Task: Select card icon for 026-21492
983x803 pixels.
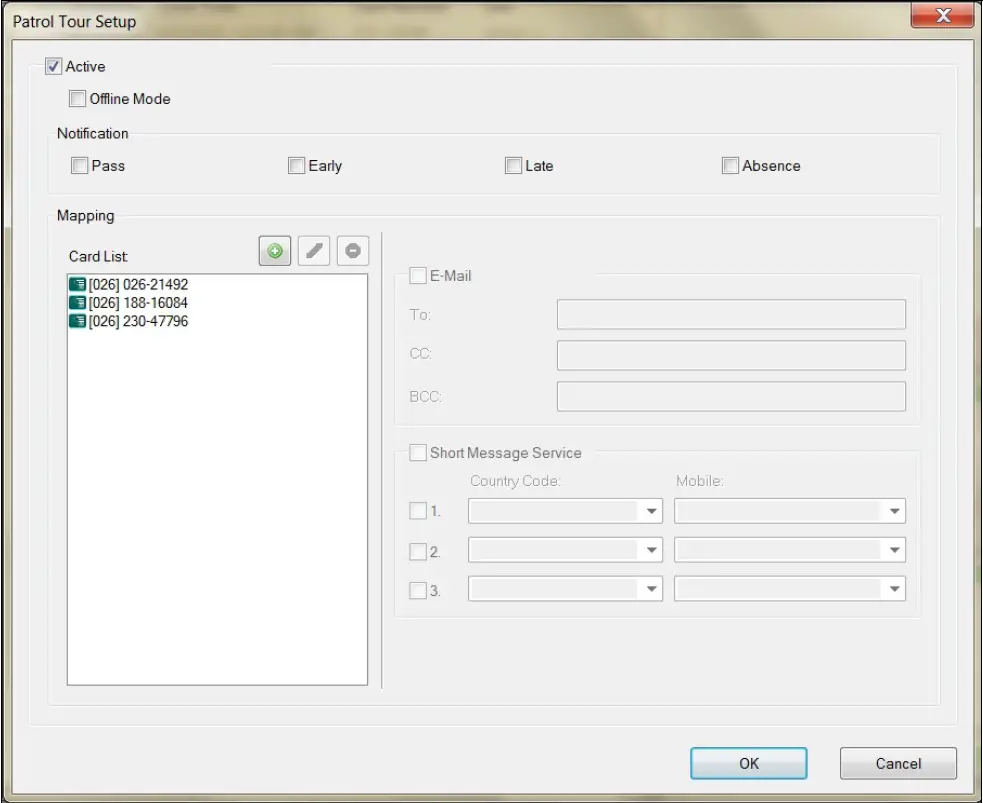Action: tap(77, 285)
